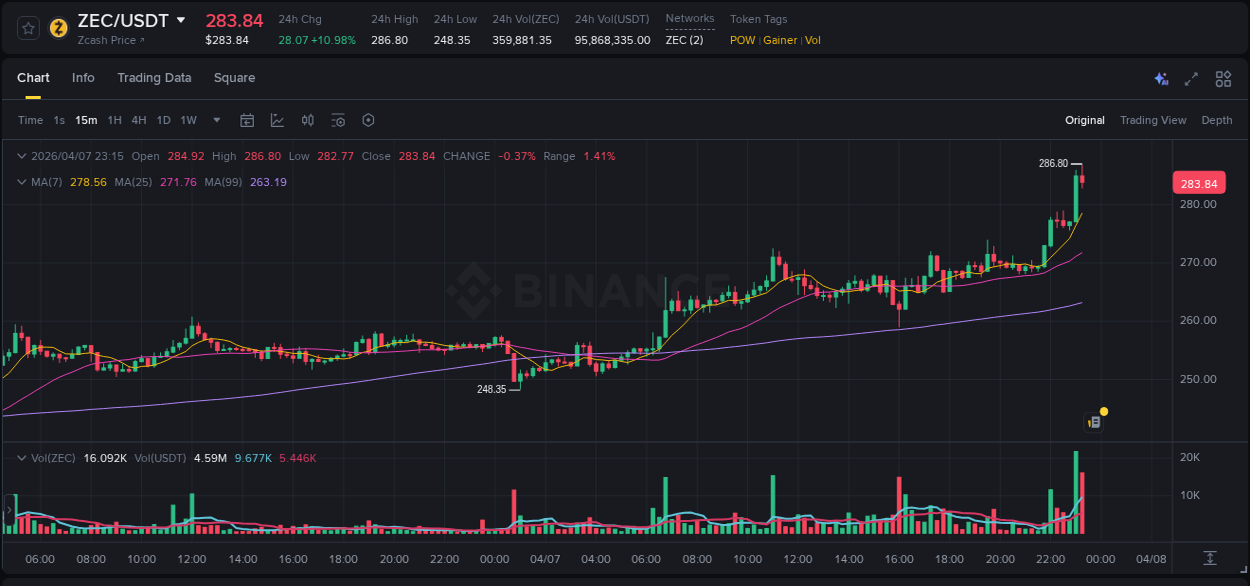Expand the chart to fullscreen with the arrows icon
1250x586 pixels.
pos(1192,78)
